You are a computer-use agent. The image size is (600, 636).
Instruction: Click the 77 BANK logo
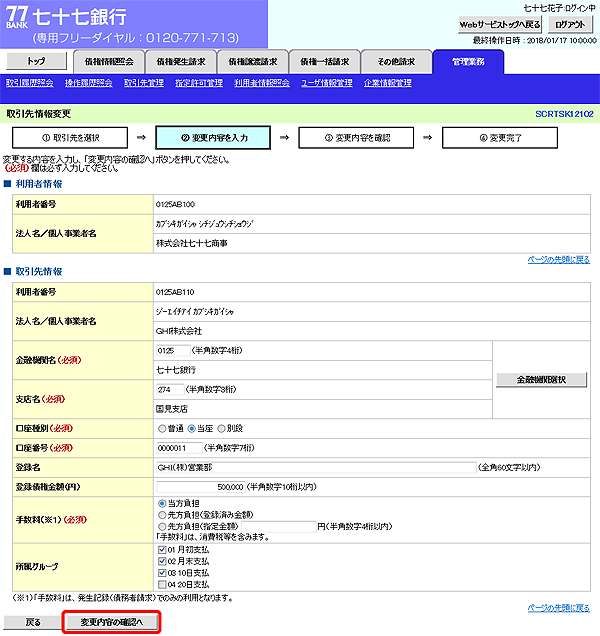17,17
